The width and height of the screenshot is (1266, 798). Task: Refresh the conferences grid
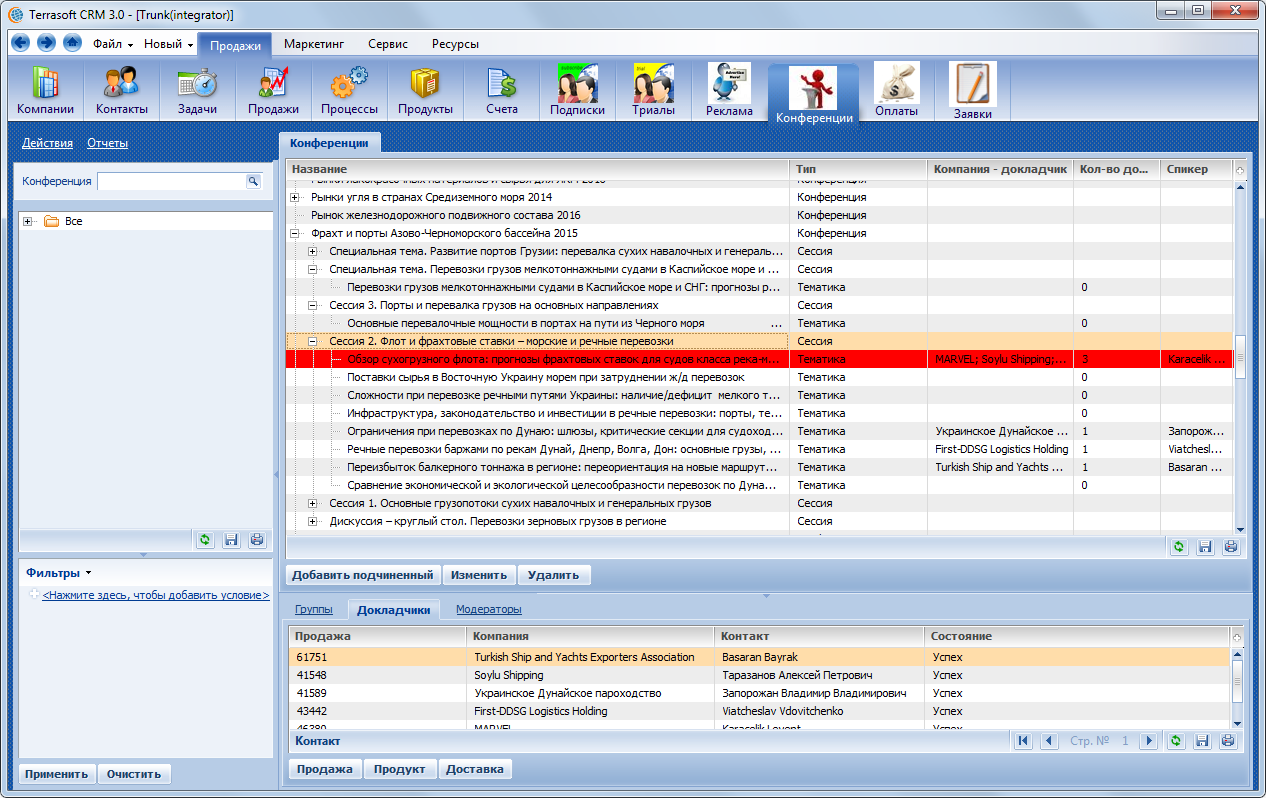[1179, 547]
